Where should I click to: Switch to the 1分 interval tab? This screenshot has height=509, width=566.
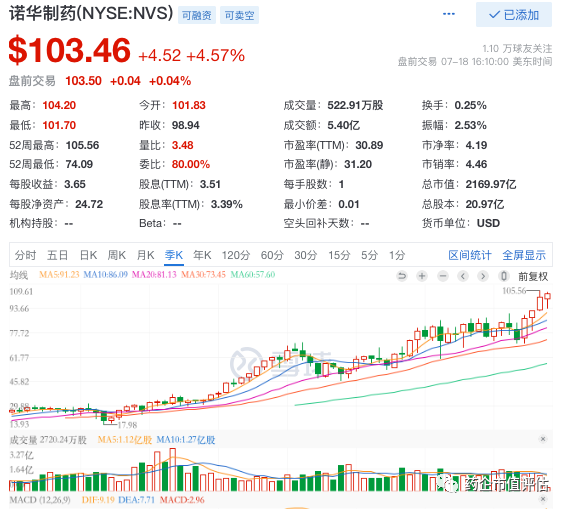397,255
